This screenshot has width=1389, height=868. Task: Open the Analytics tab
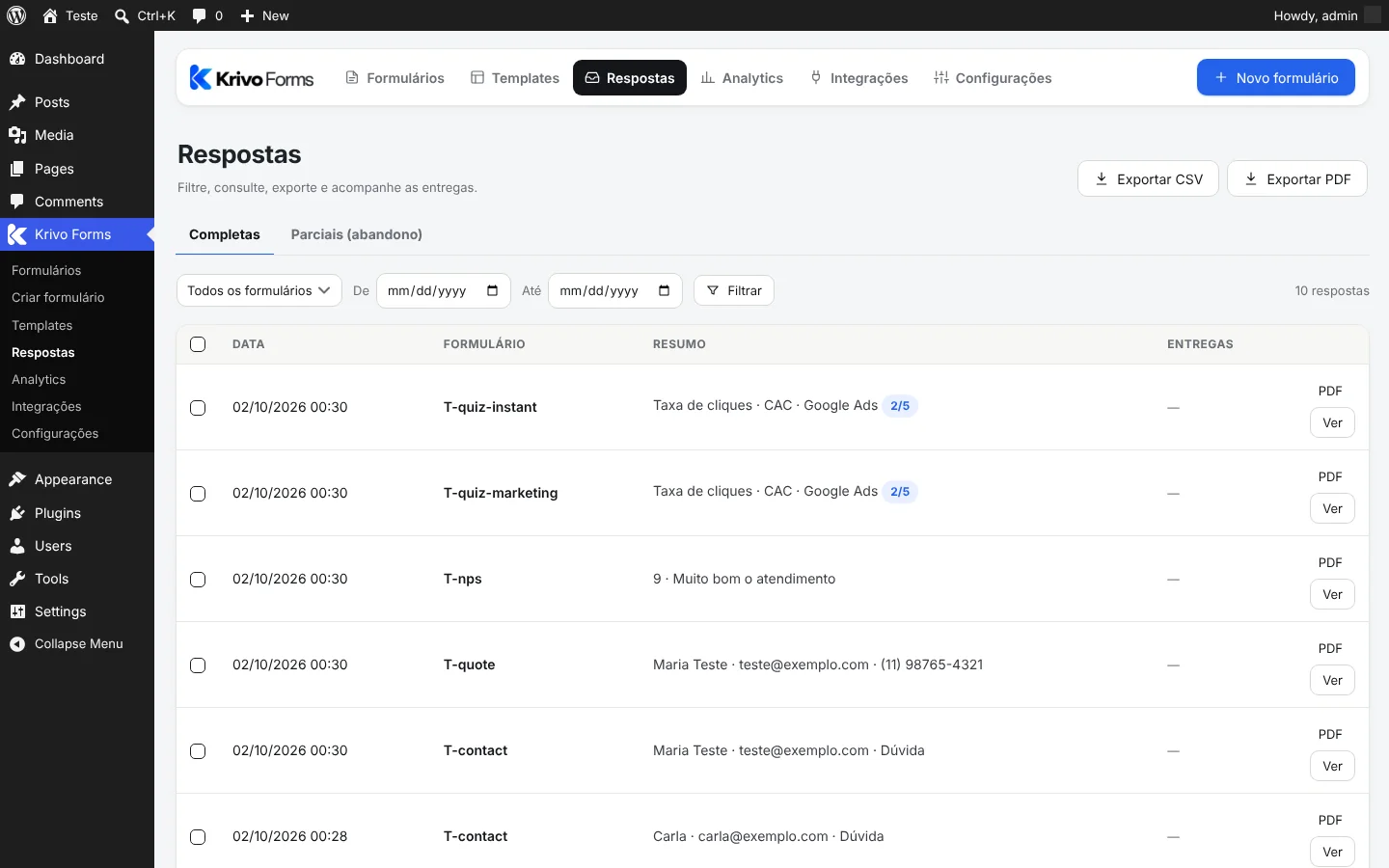(x=742, y=78)
